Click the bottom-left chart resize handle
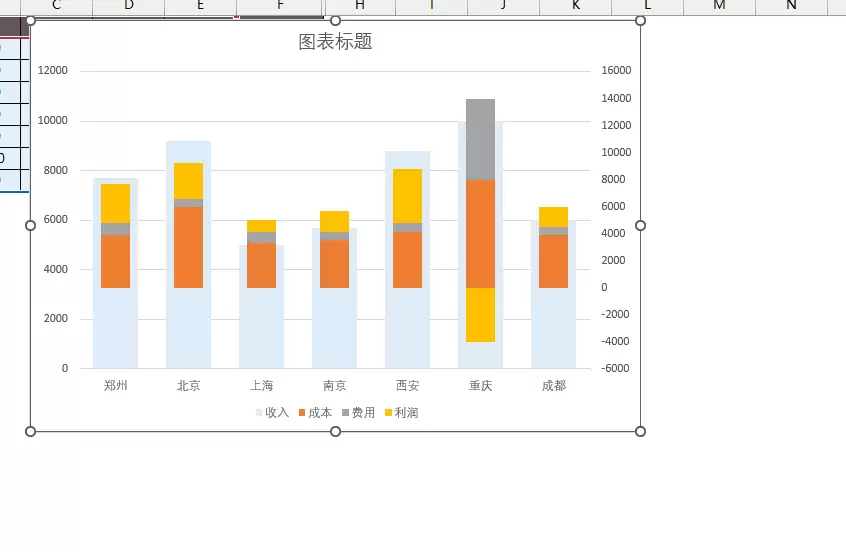 click(x=30, y=431)
